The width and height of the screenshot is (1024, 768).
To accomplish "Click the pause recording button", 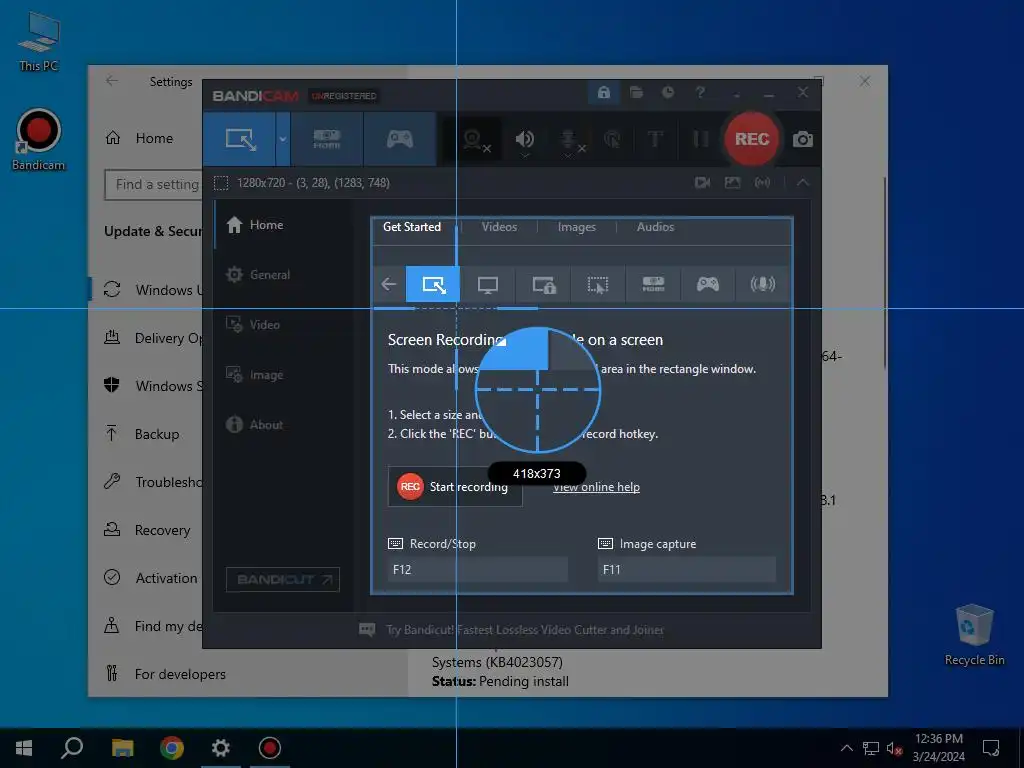I will (700, 139).
